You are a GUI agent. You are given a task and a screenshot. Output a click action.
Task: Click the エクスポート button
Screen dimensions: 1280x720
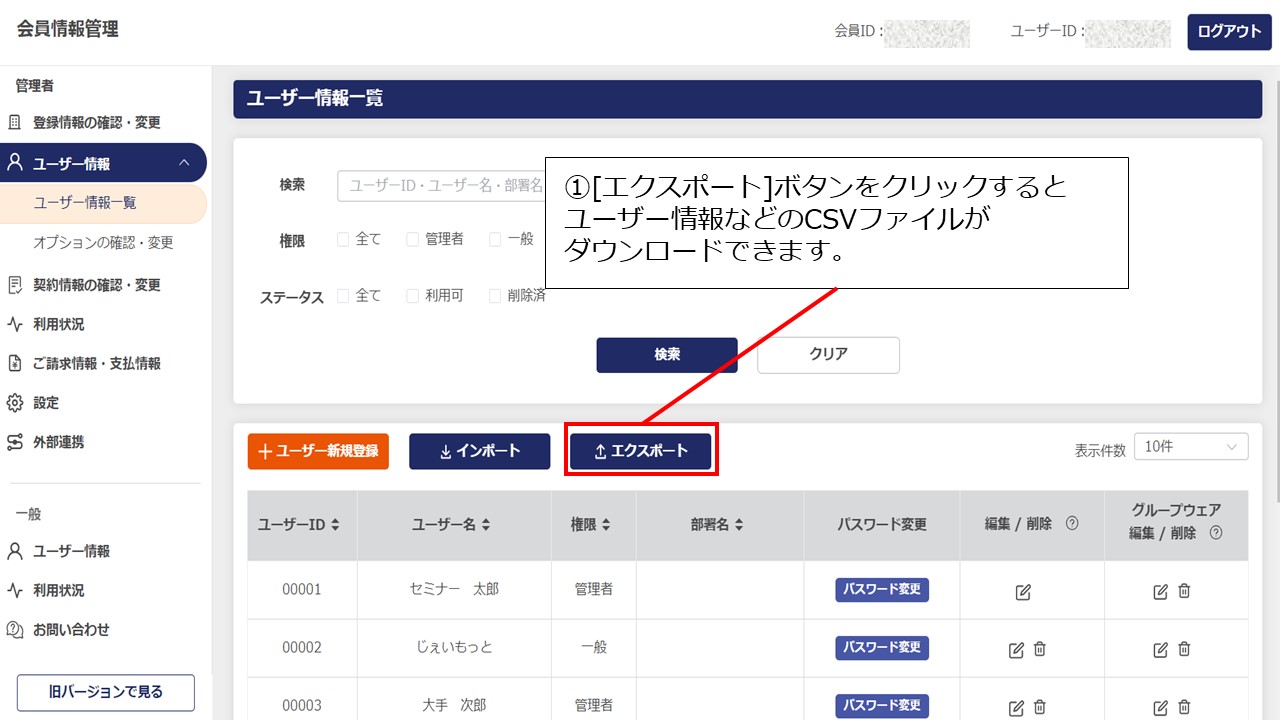coord(641,451)
